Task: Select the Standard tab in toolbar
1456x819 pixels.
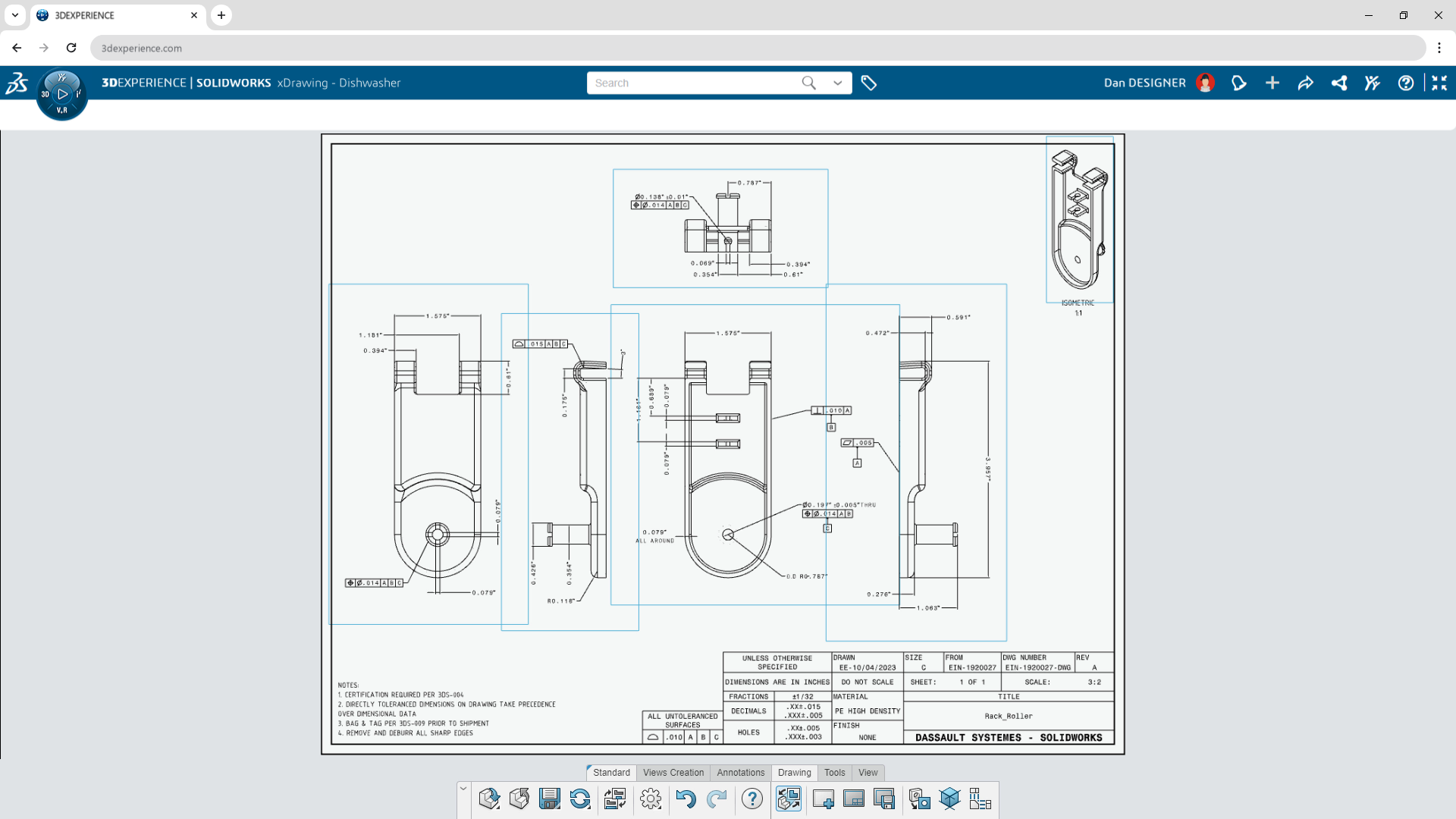Action: tap(610, 771)
